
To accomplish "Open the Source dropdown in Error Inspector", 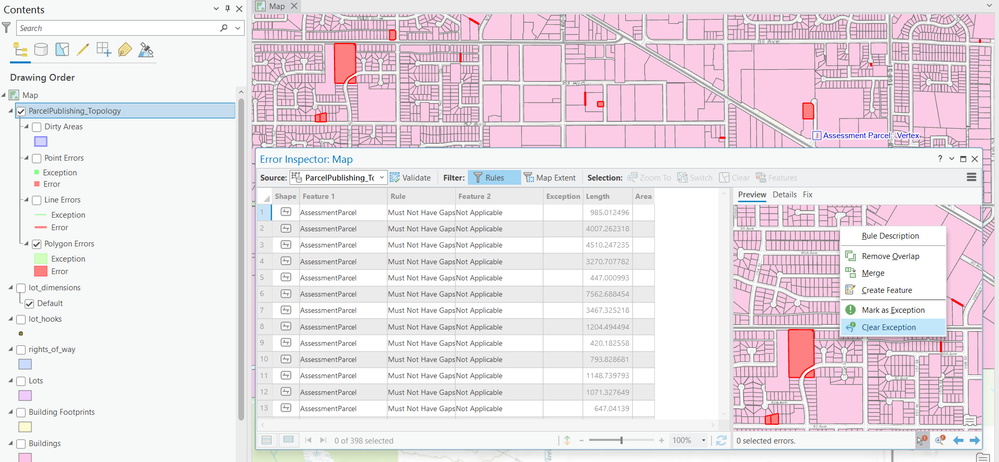I will 381,178.
